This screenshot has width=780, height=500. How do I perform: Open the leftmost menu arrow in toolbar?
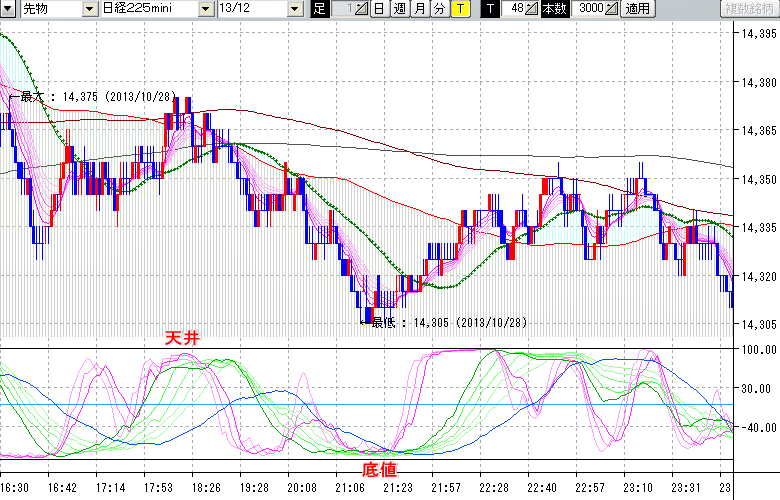coord(10,9)
